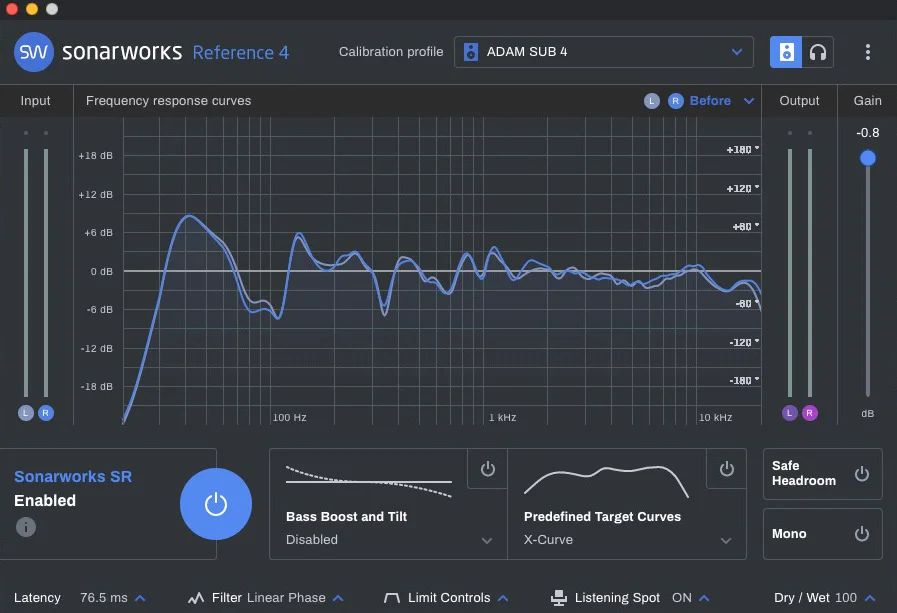Expand the Latency 76.5 ms options

[140, 598]
